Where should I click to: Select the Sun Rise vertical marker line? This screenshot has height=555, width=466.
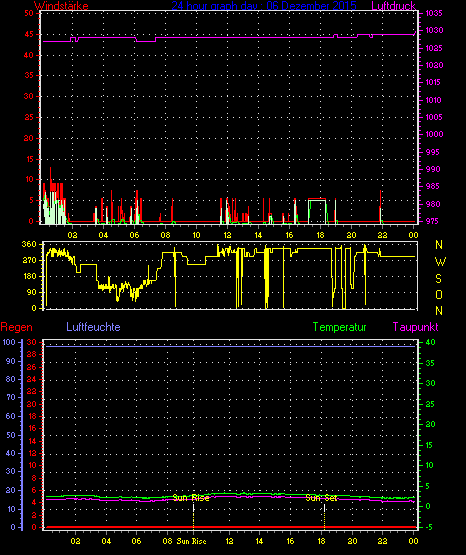(193, 516)
